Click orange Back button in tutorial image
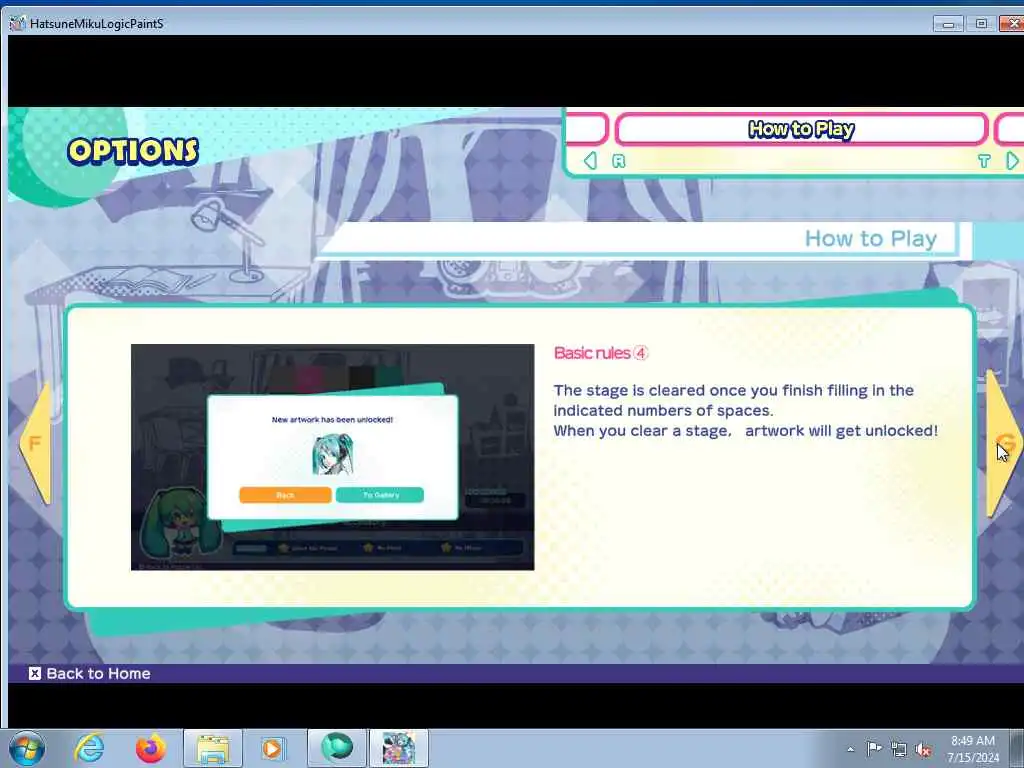This screenshot has height=768, width=1024. (285, 495)
